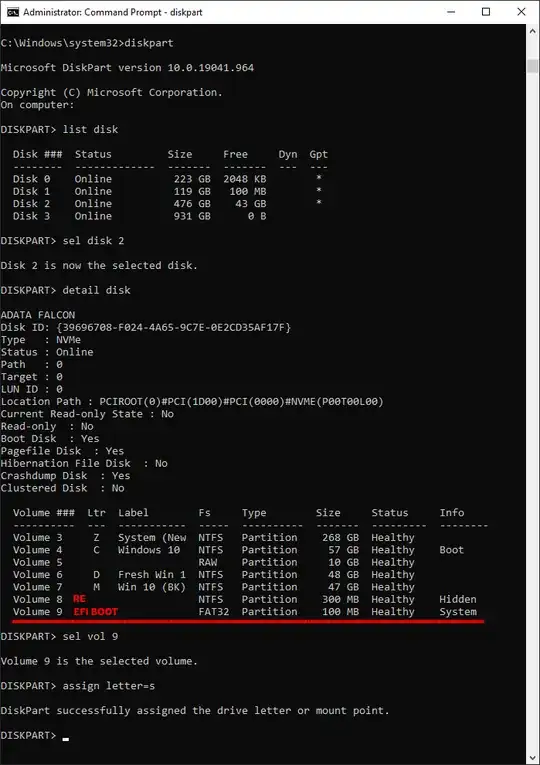Viewport: 540px width, 765px height.
Task: Click 'Disk 2 is now the selected disk.'
Action: pos(99,266)
